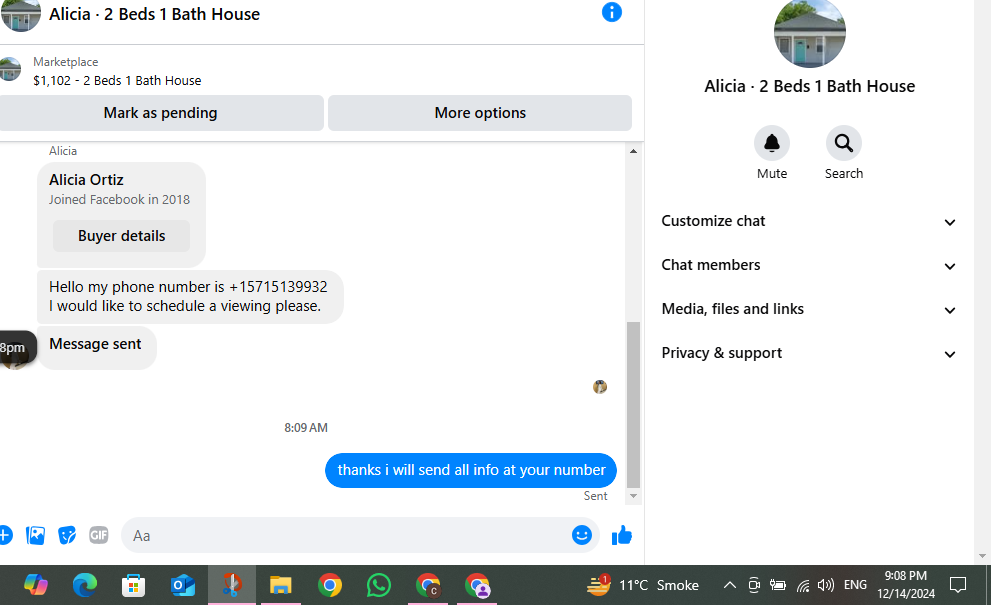Click the Aa message input field
Image resolution: width=991 pixels, height=605 pixels.
point(346,535)
